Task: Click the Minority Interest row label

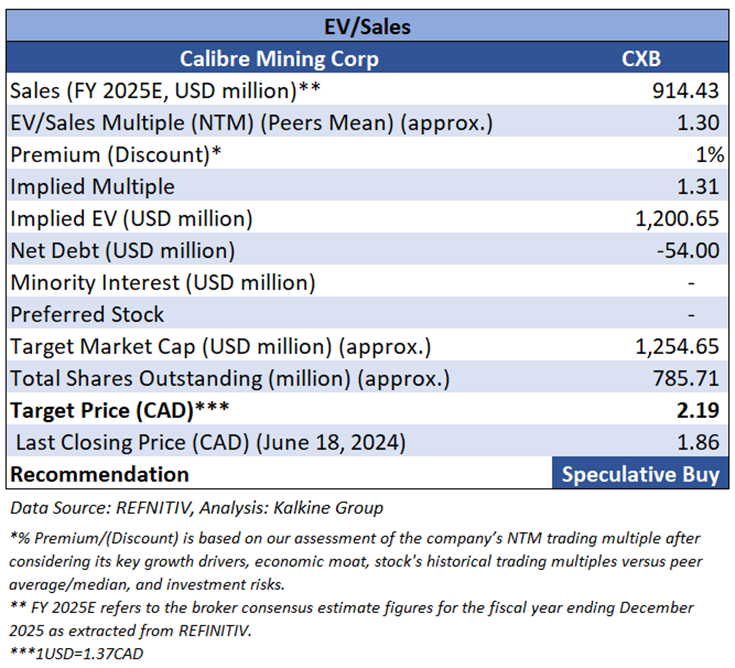Action: (x=162, y=283)
